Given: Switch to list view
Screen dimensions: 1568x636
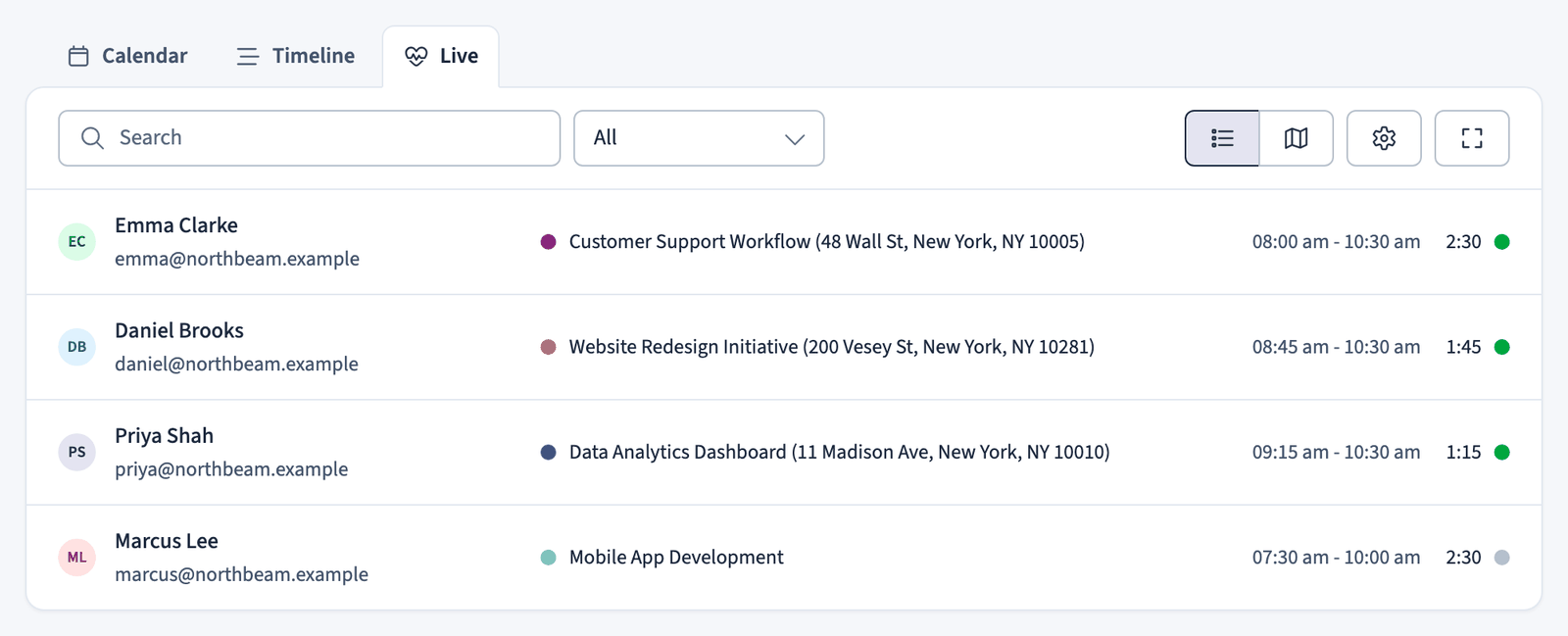Looking at the screenshot, I should [1222, 138].
